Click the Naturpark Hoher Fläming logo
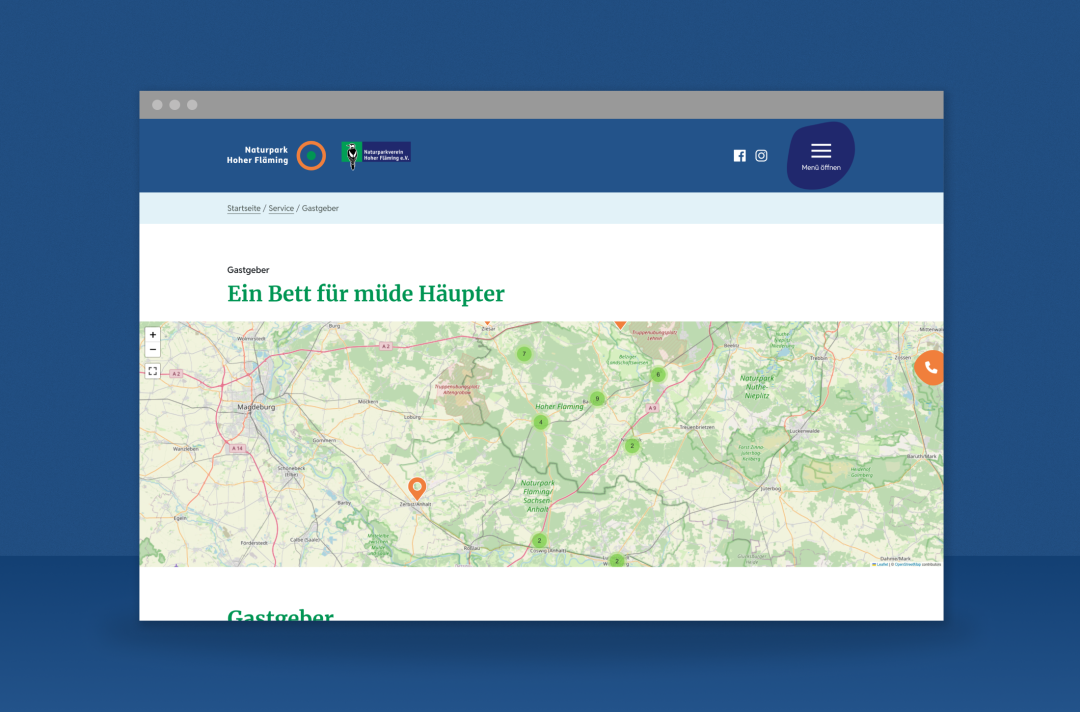The image size is (1080, 712). click(276, 155)
